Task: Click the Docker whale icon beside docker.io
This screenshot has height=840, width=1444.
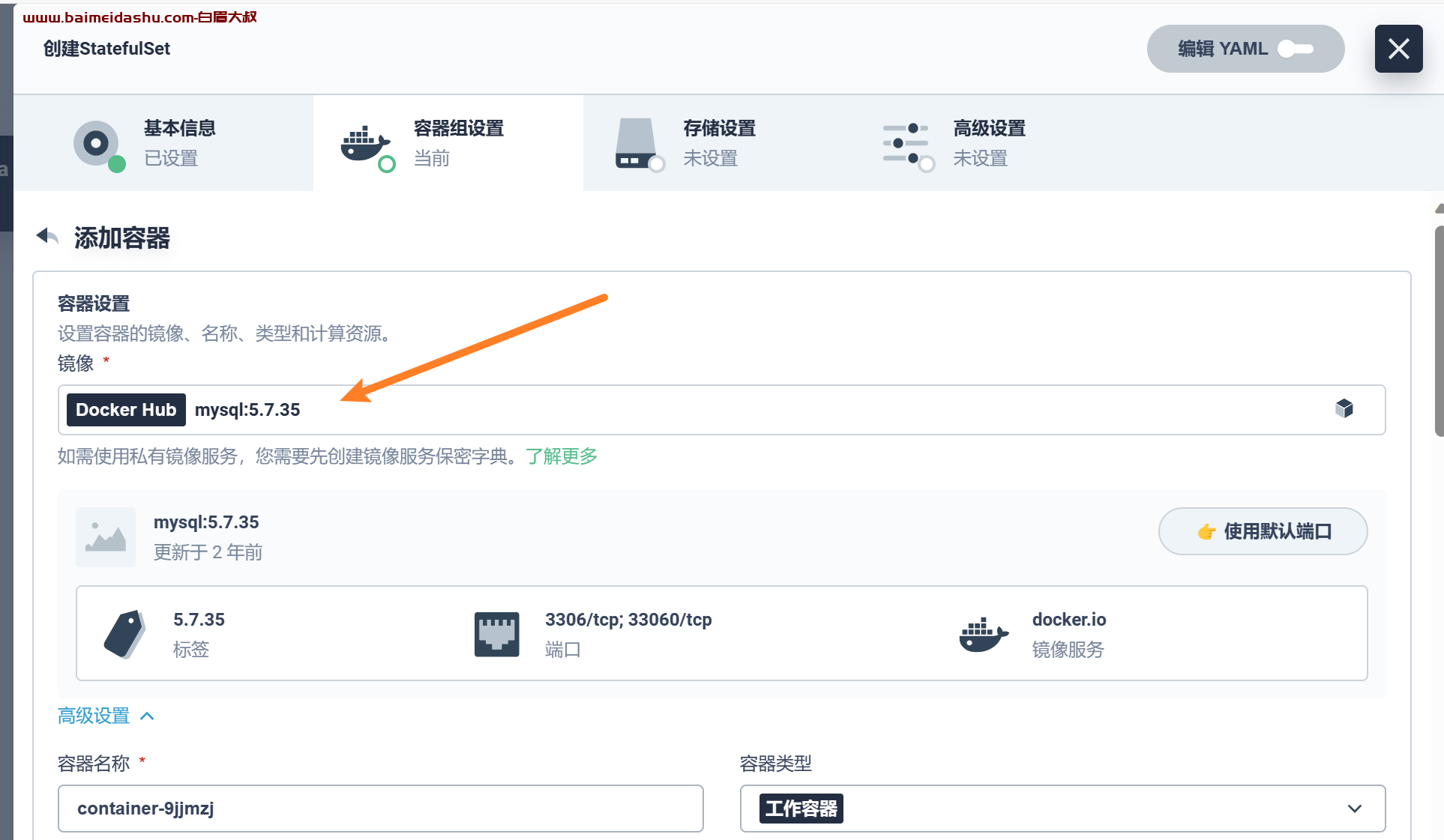Action: [984, 635]
